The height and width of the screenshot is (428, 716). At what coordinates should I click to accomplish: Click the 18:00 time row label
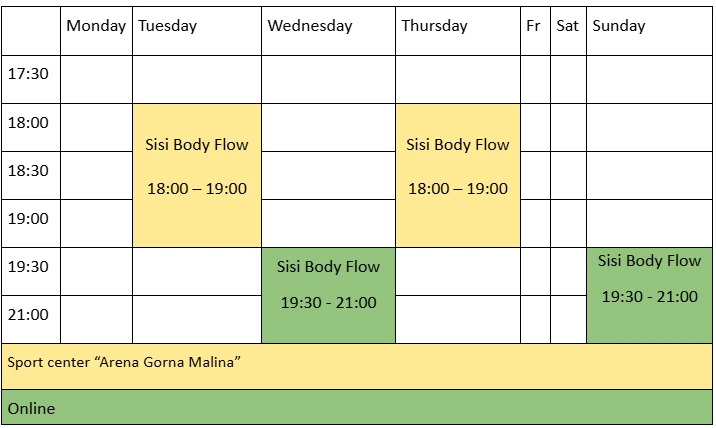tap(28, 123)
